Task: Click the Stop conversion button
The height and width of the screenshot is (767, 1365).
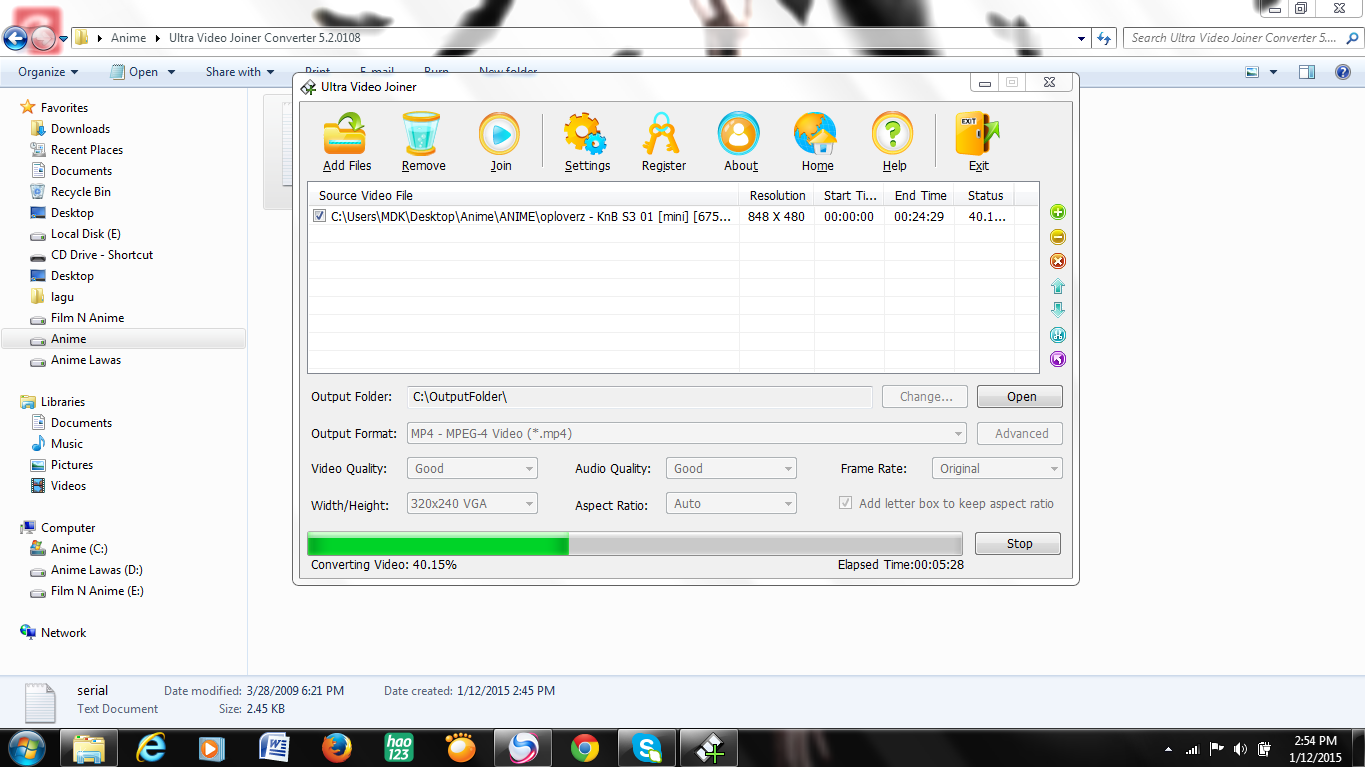Action: pyautogui.click(x=1018, y=544)
